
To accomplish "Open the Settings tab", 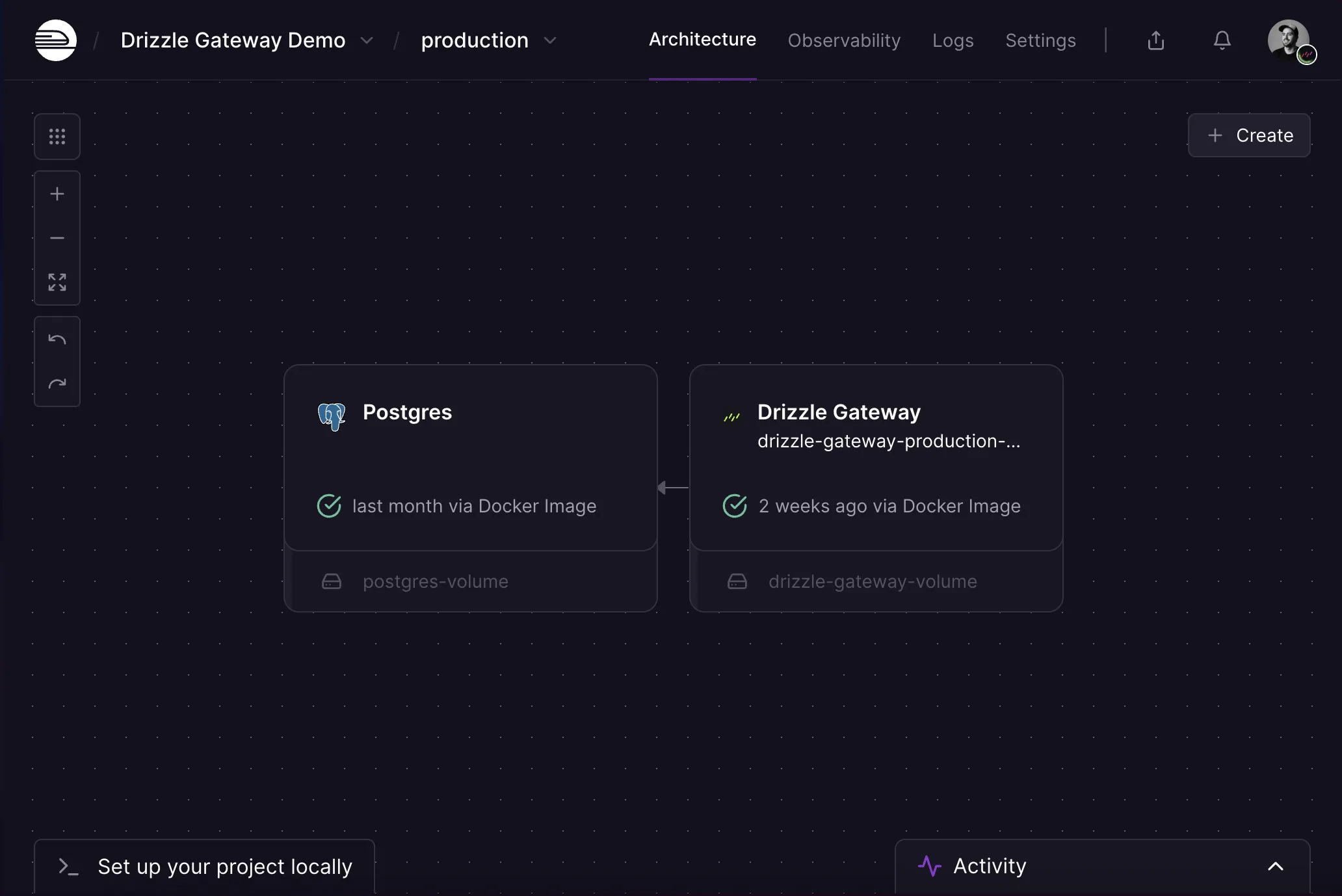I will click(1040, 40).
